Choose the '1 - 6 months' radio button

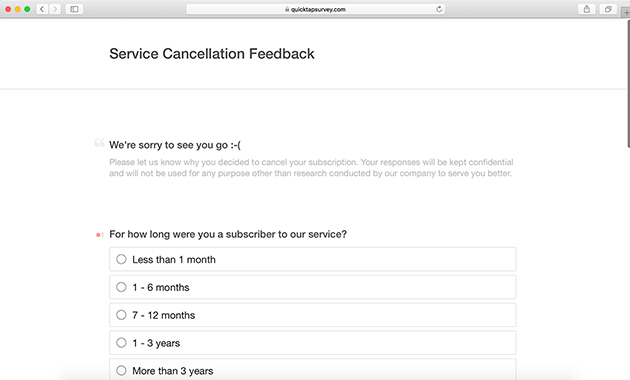313,287
